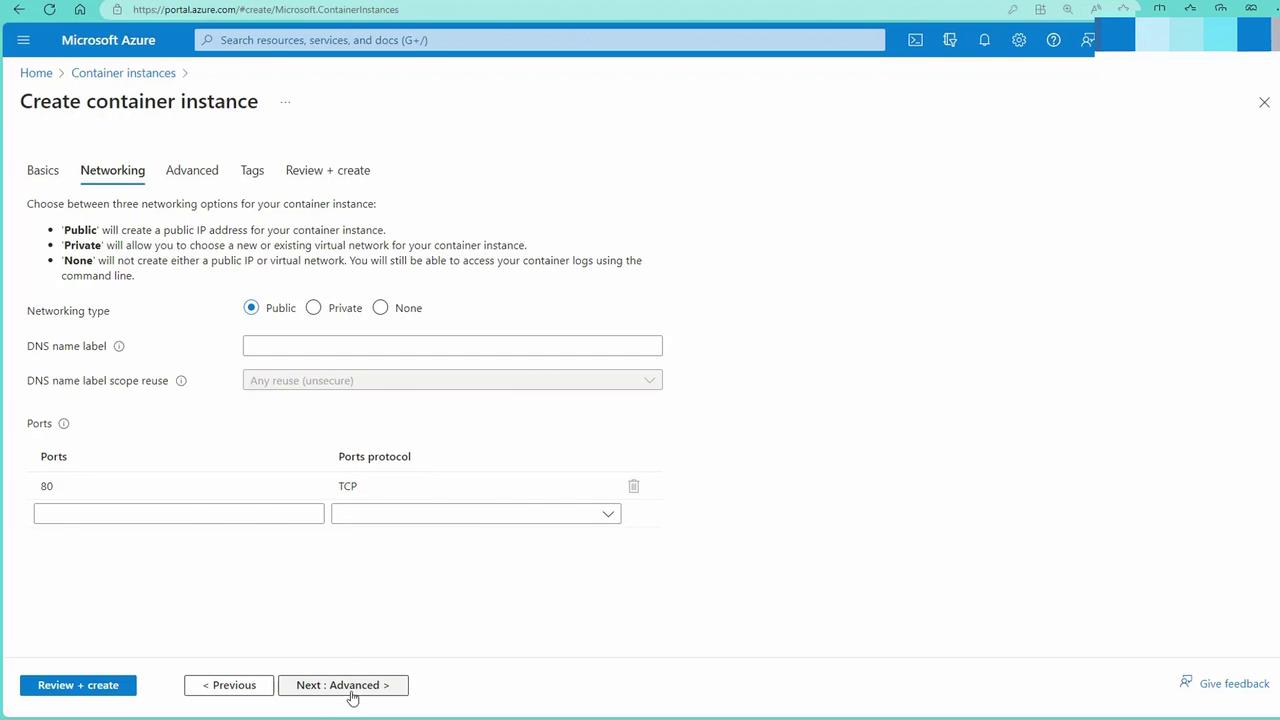
Task: Click the TCP protocol cell
Action: coord(348,486)
